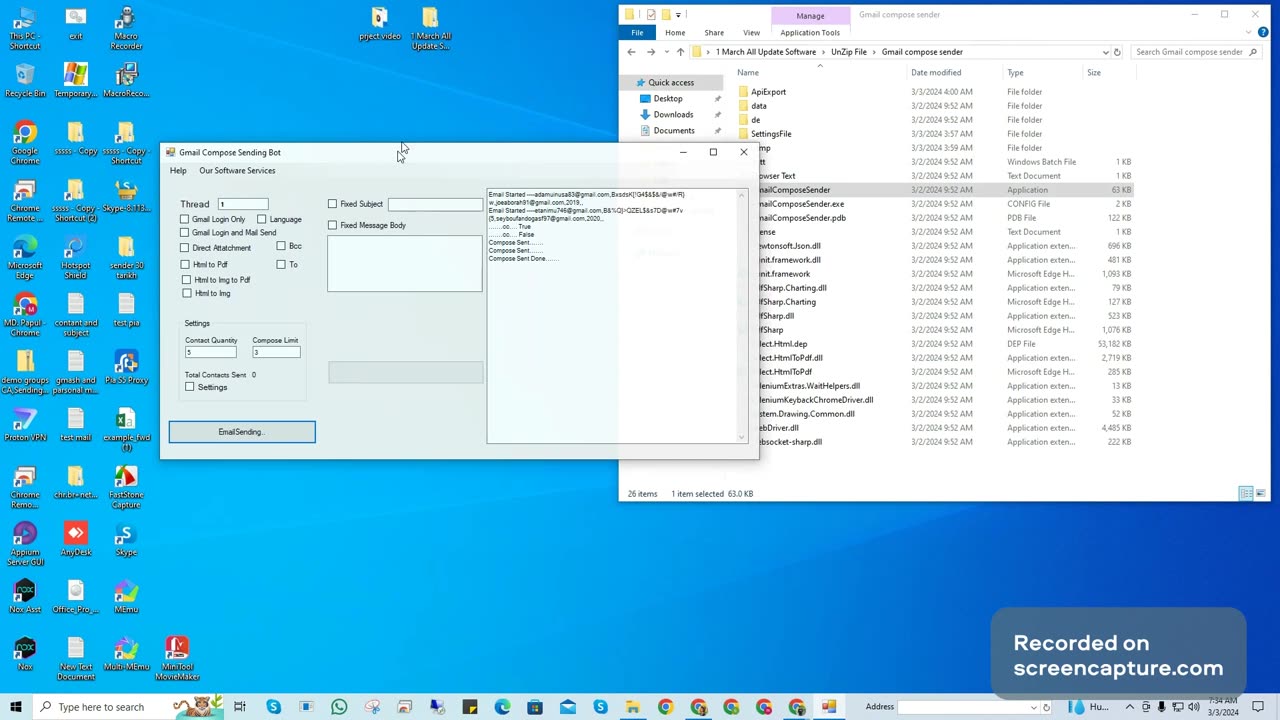The image size is (1280, 720).
Task: Switch to the View ribbon tab
Action: (x=751, y=33)
